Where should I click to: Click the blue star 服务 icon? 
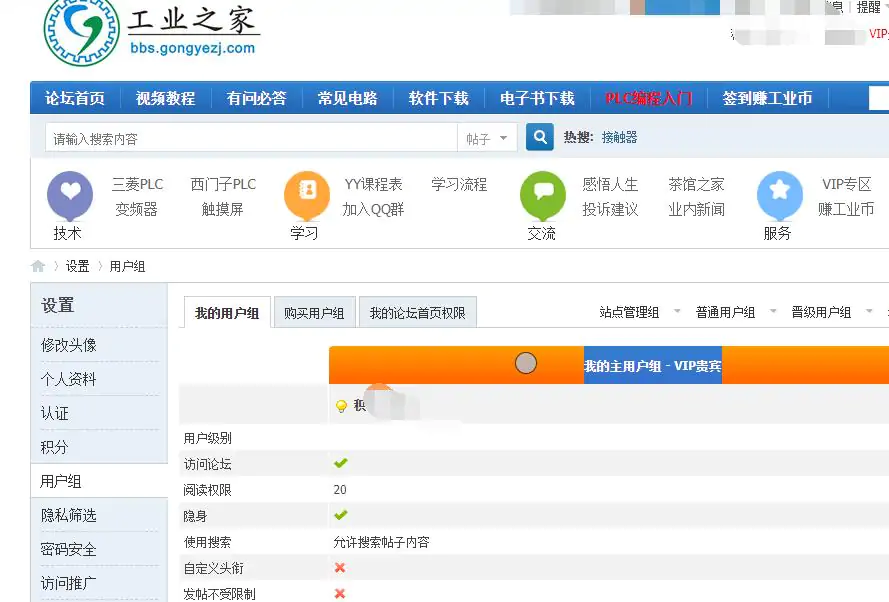(780, 196)
